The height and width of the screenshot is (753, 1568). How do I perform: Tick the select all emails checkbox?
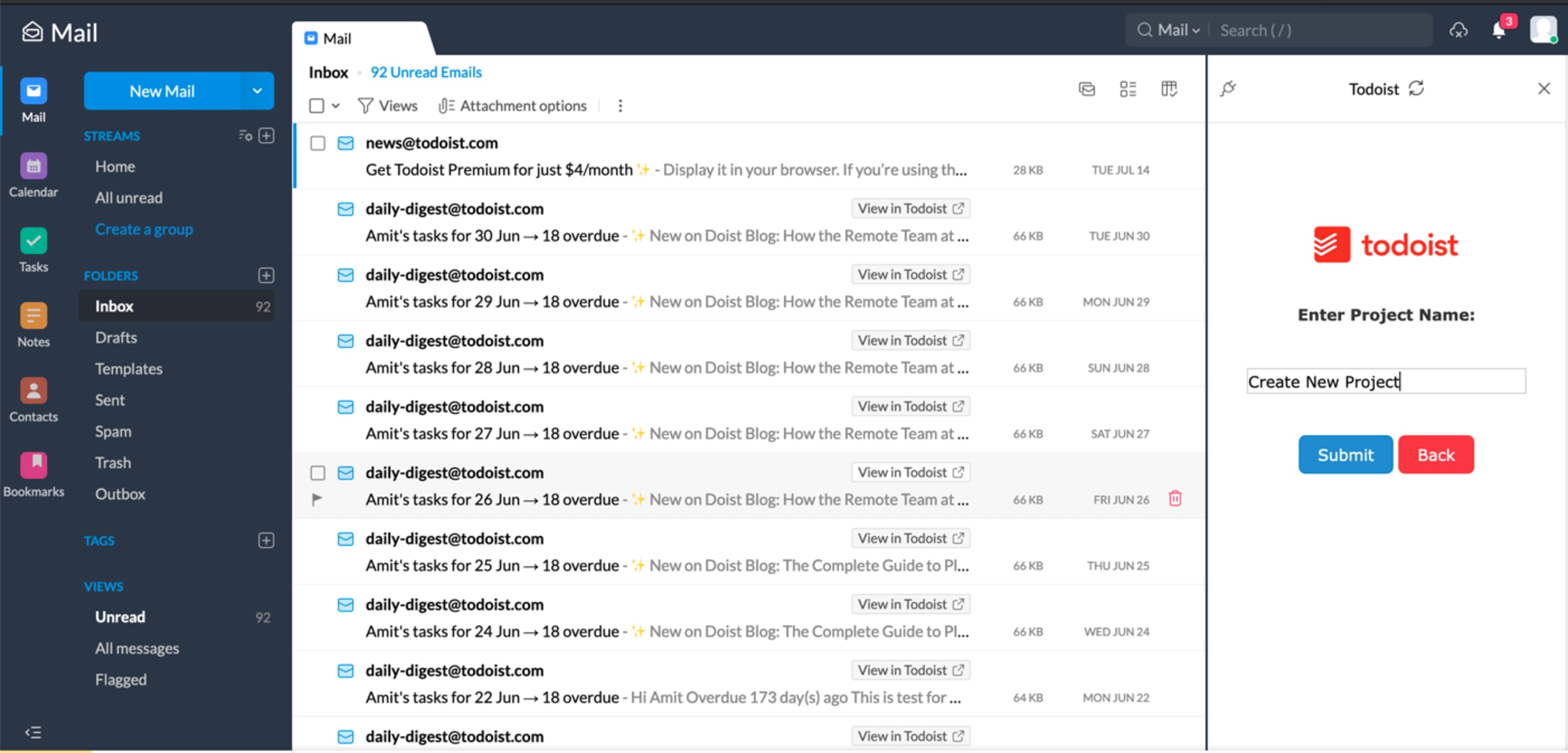[317, 106]
